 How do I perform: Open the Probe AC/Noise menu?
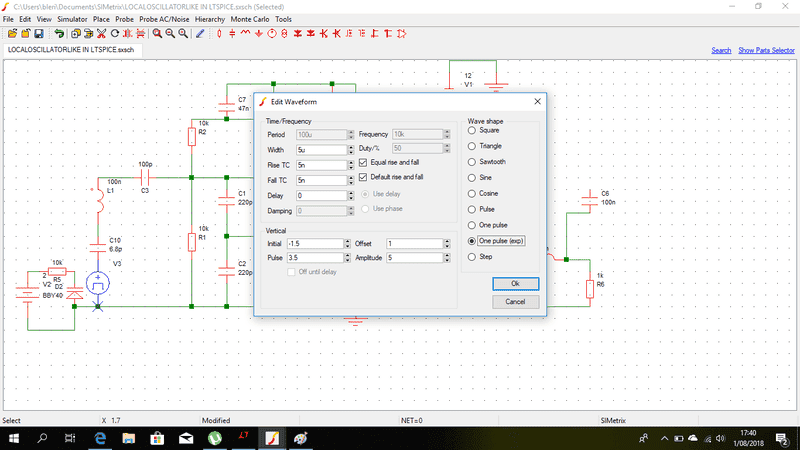point(164,19)
